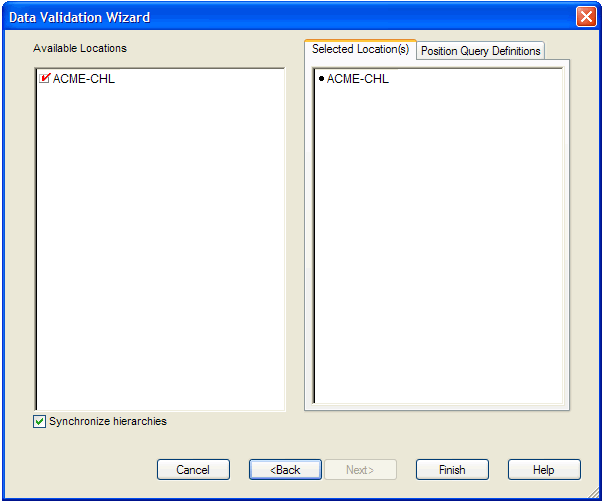Open the Selected Location(s) tab
The image size is (606, 503).
click(360, 49)
